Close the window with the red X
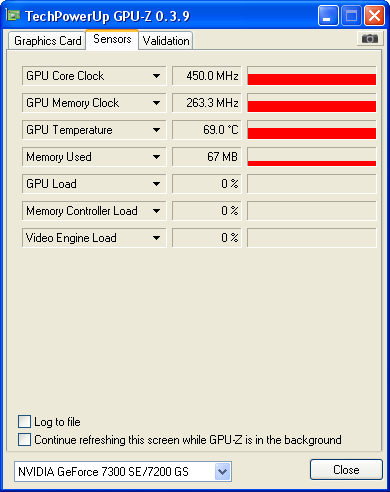Viewport: 390px width, 492px height. coord(374,16)
